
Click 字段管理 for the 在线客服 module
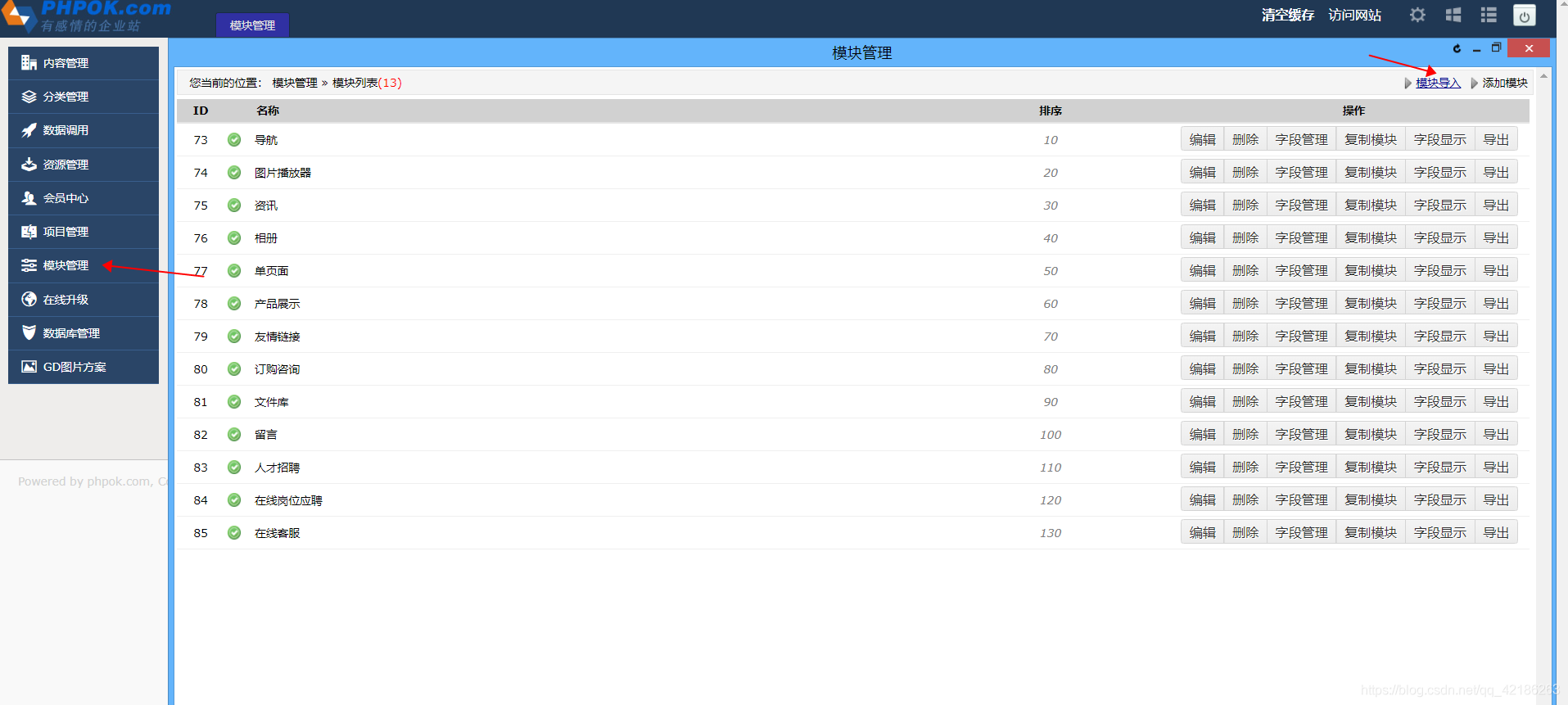coord(1301,532)
